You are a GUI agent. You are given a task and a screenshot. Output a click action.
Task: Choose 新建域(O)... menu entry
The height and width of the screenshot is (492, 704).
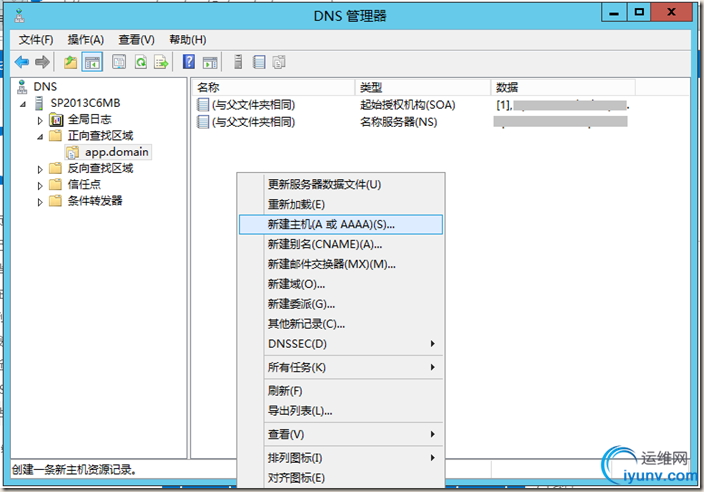point(341,284)
